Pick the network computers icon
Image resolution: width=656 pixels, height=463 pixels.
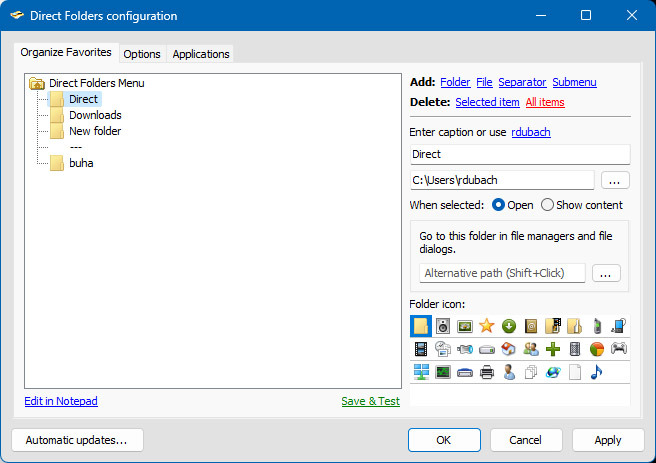(421, 371)
